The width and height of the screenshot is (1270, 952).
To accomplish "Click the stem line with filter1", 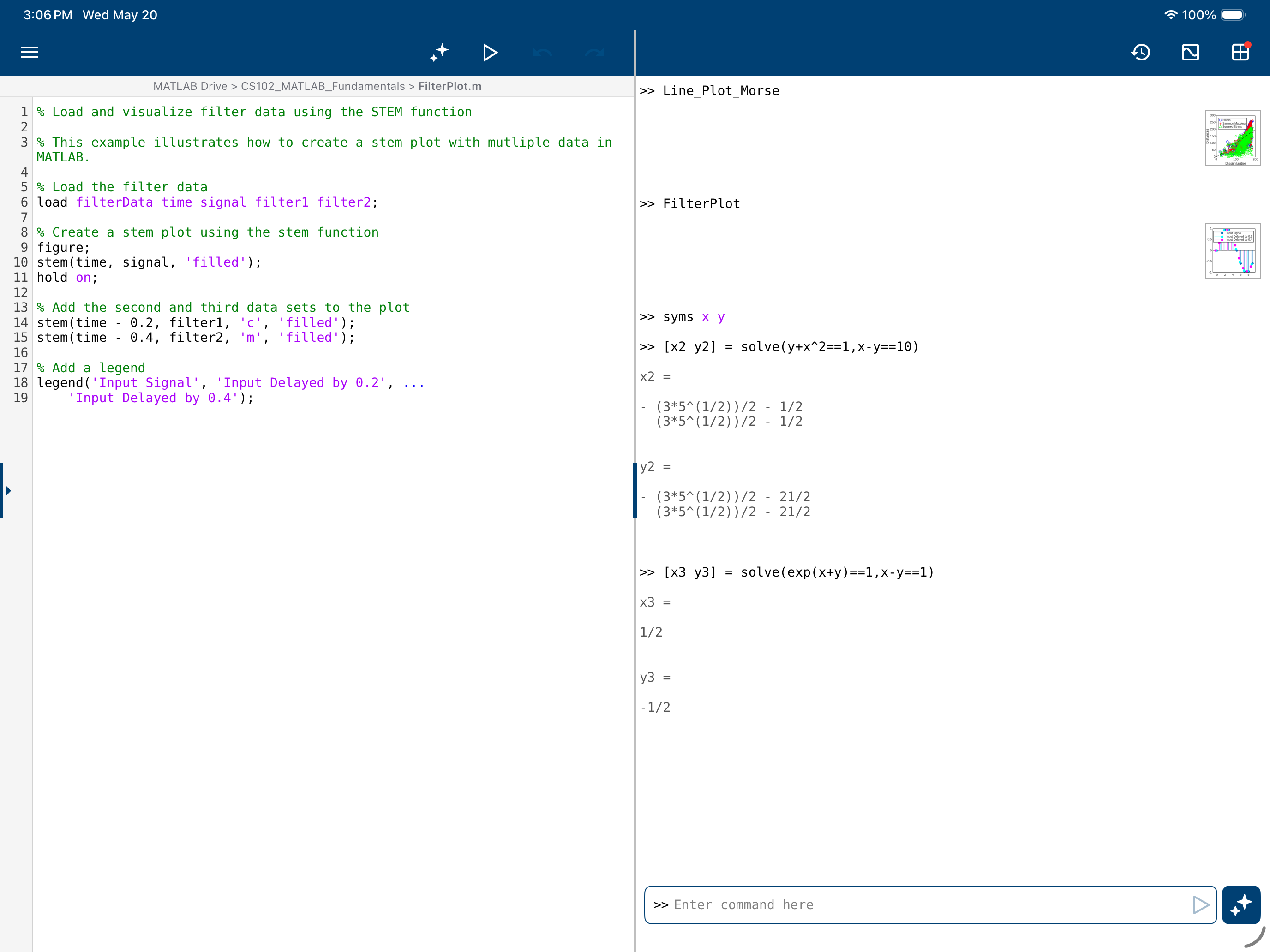I will click(x=196, y=322).
